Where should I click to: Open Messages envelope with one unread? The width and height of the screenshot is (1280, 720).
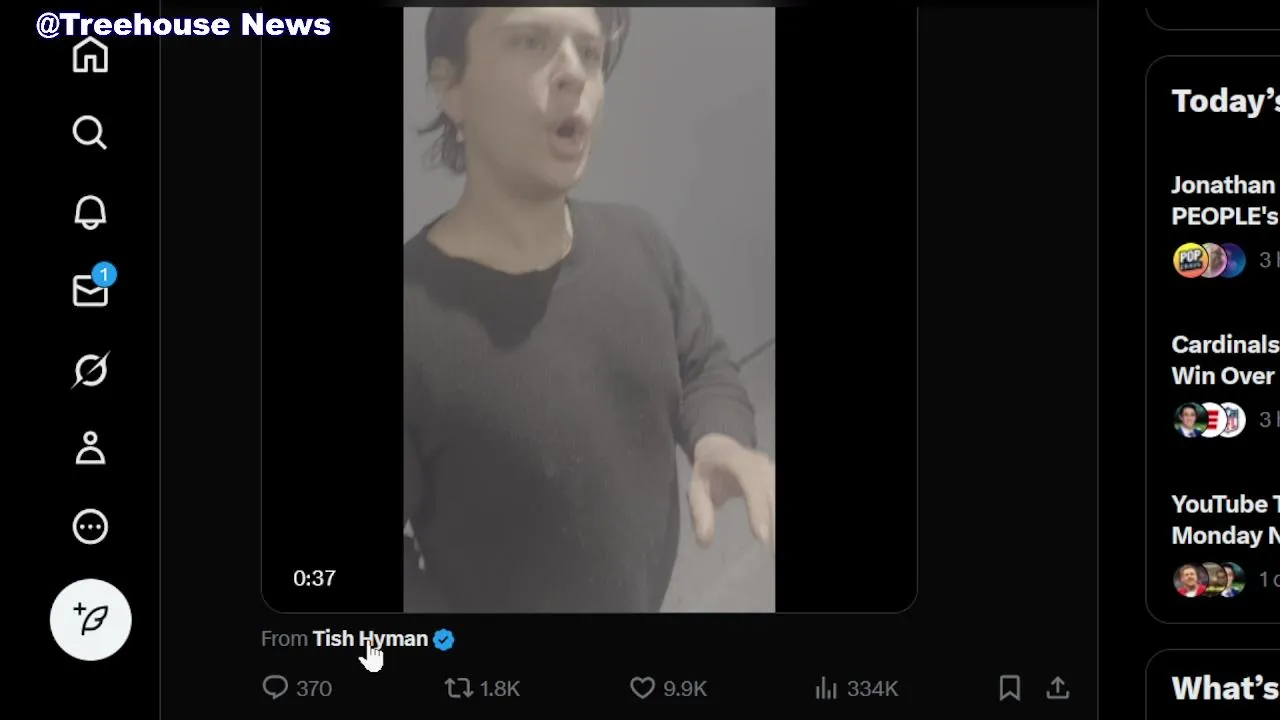tap(90, 290)
